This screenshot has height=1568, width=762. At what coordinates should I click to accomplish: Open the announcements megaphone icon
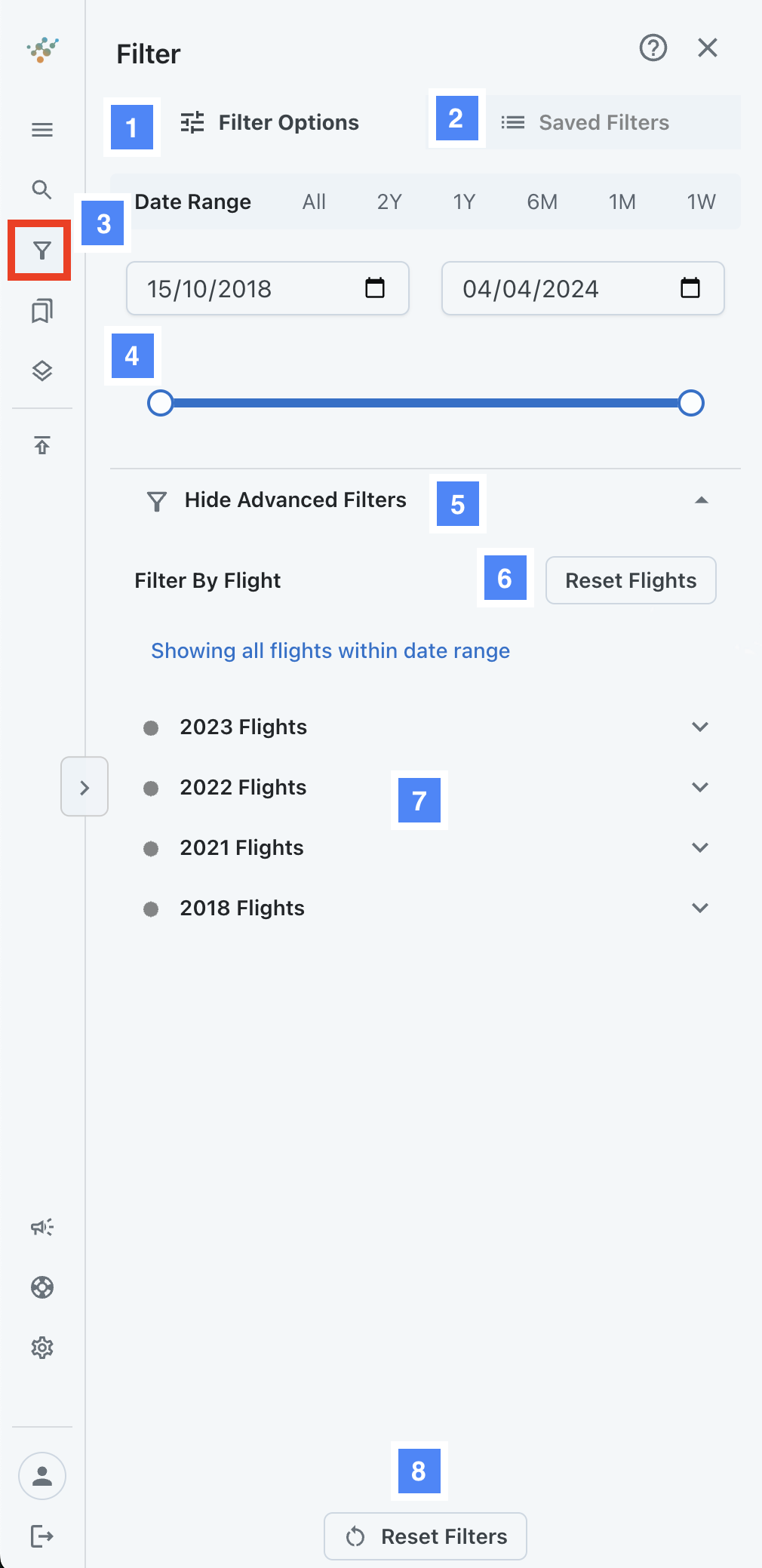(42, 1227)
